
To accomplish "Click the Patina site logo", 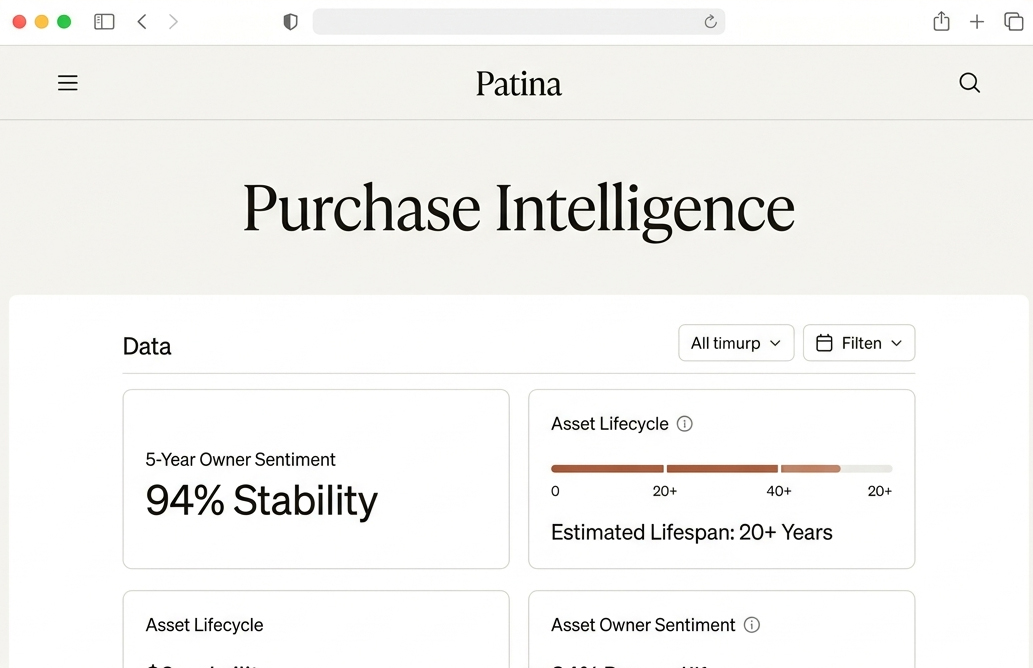I will (x=518, y=84).
